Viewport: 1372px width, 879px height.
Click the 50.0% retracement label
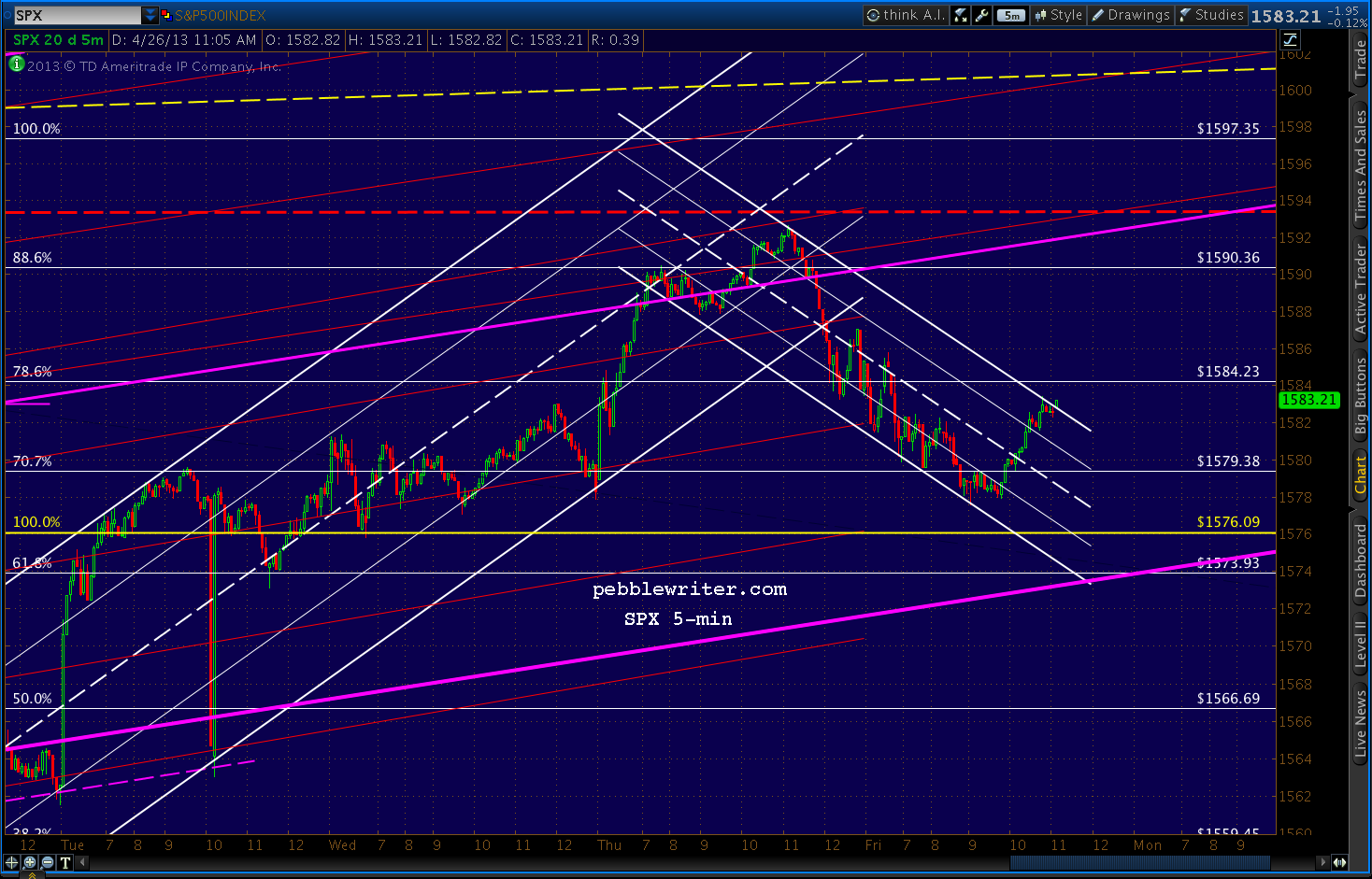click(32, 698)
